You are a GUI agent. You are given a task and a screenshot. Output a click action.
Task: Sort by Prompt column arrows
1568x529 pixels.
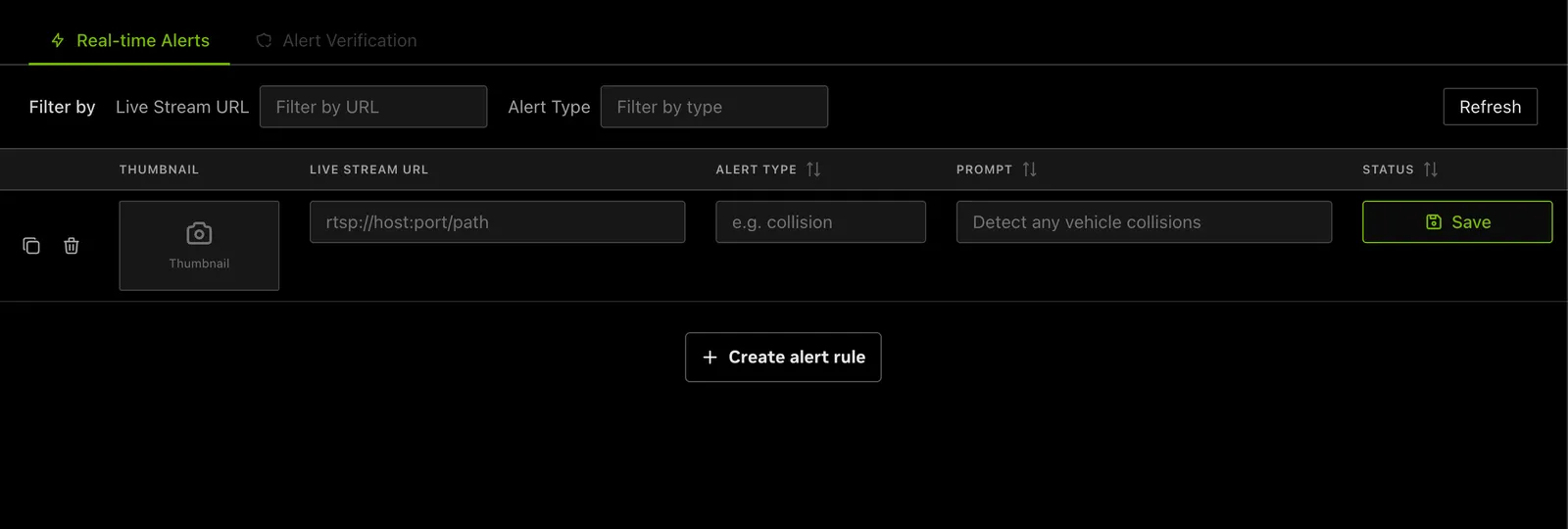pyautogui.click(x=1029, y=169)
